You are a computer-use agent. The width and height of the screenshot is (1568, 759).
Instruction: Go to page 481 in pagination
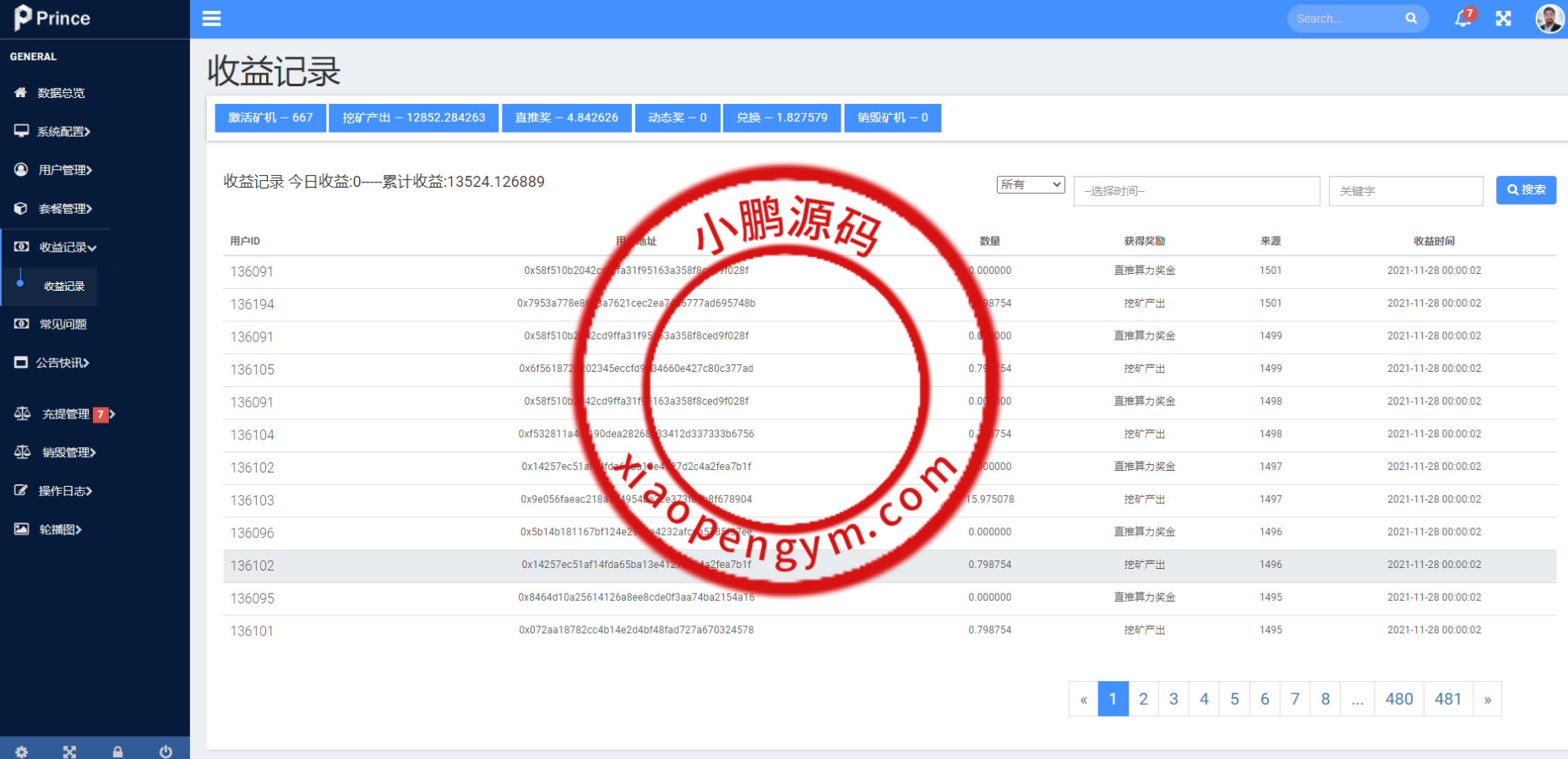click(x=1447, y=699)
